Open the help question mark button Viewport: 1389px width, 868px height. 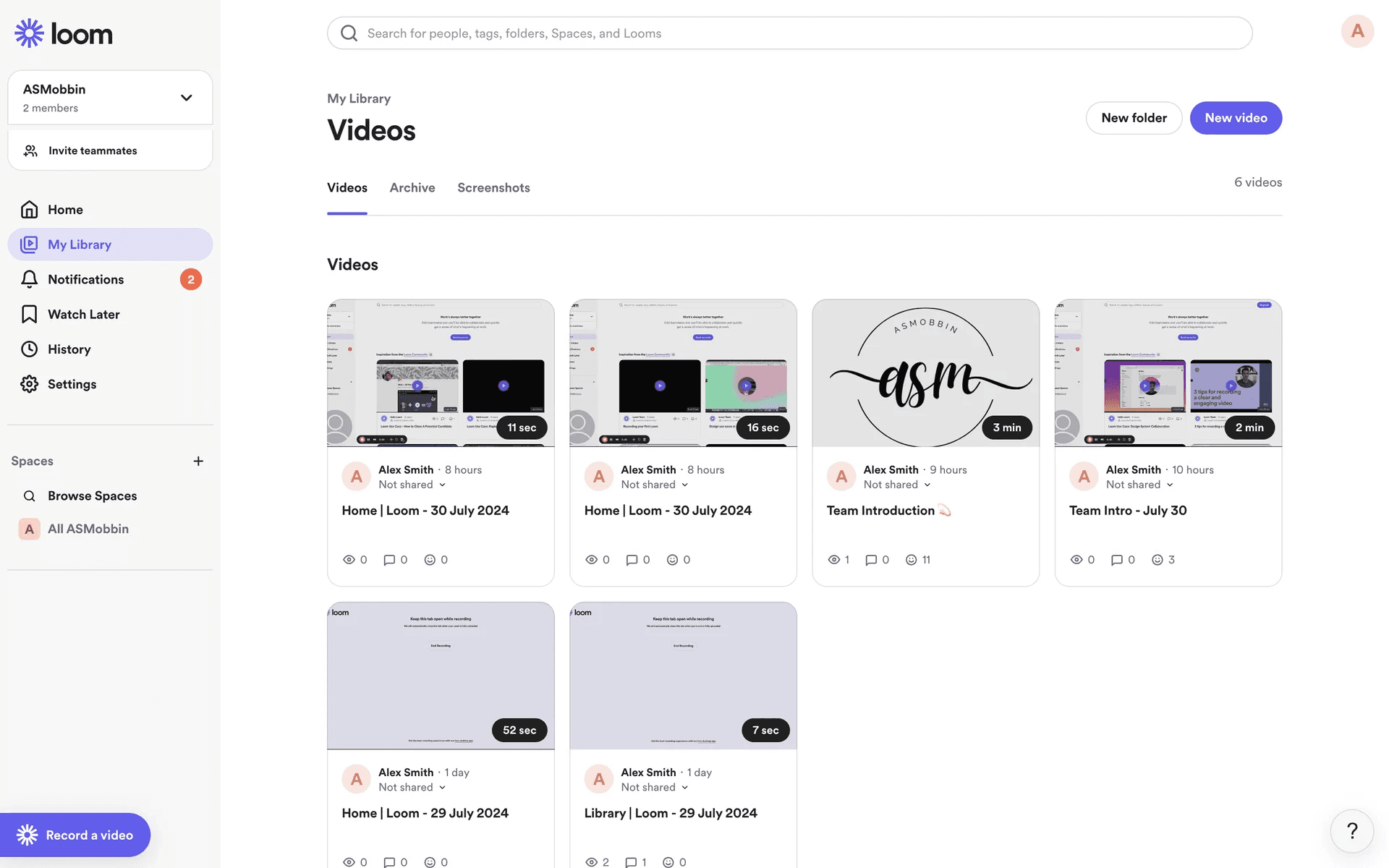click(1351, 831)
